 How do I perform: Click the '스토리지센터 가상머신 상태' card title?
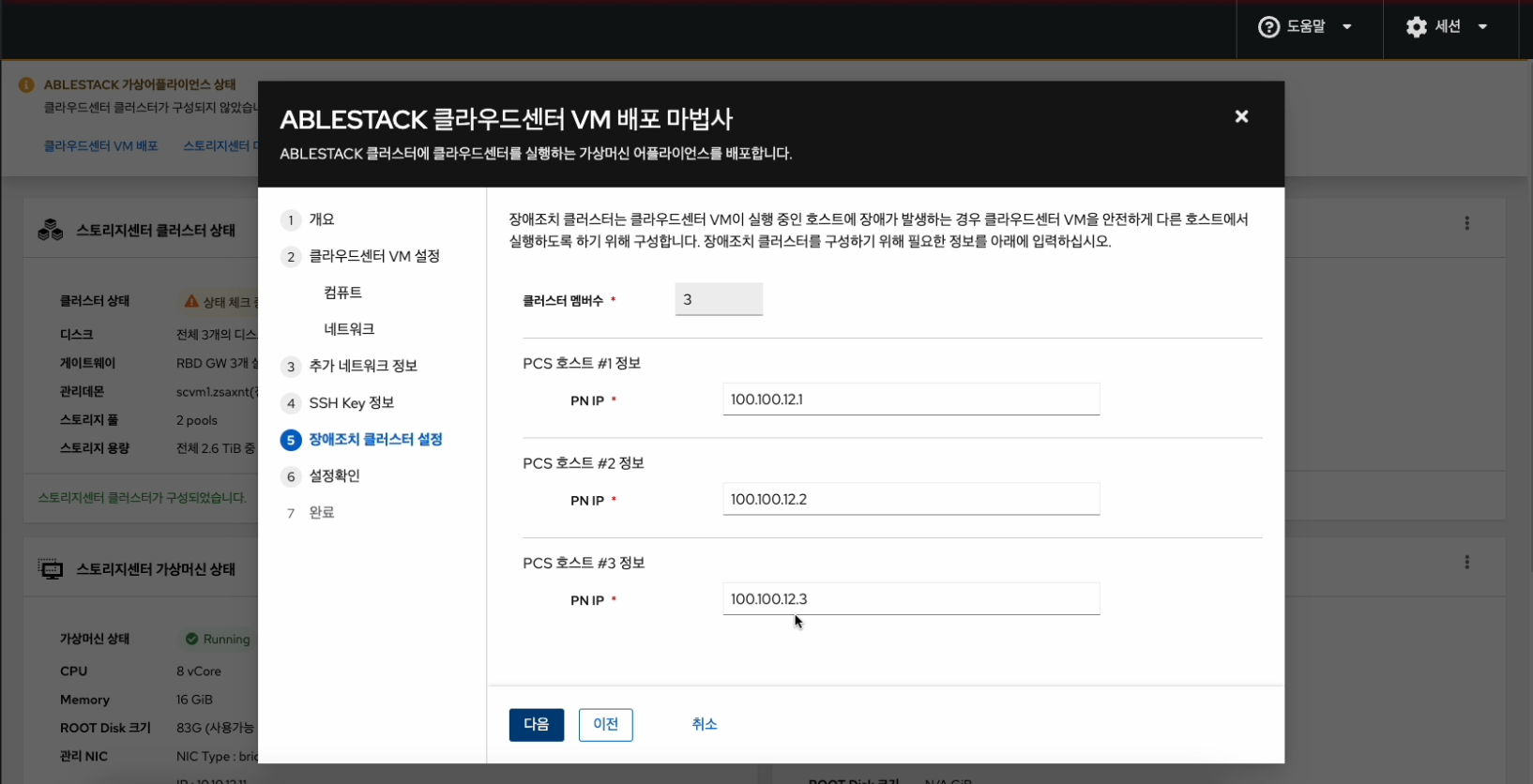point(156,569)
